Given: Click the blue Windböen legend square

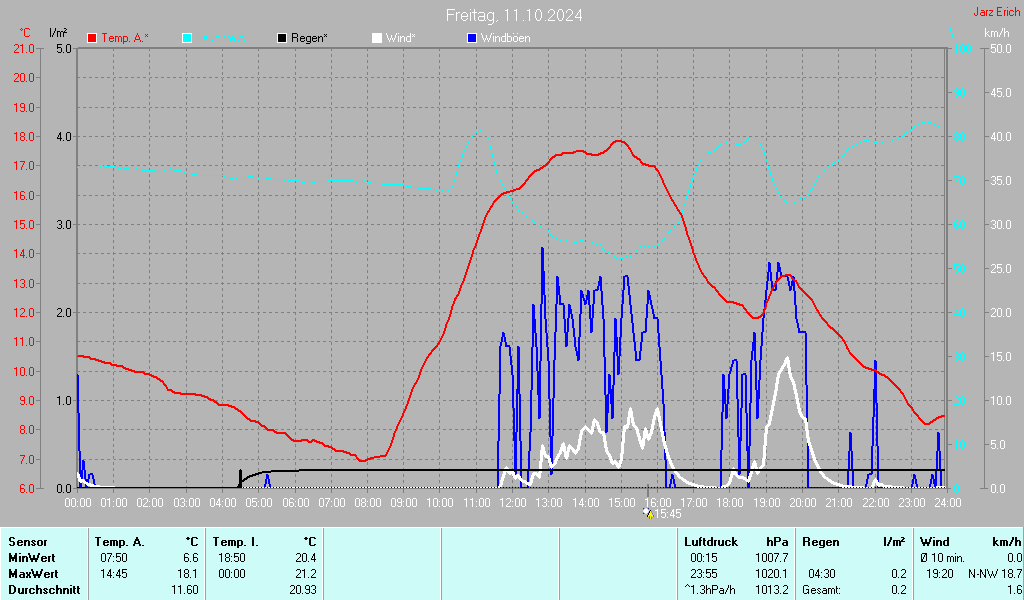Looking at the screenshot, I should click(x=472, y=38).
